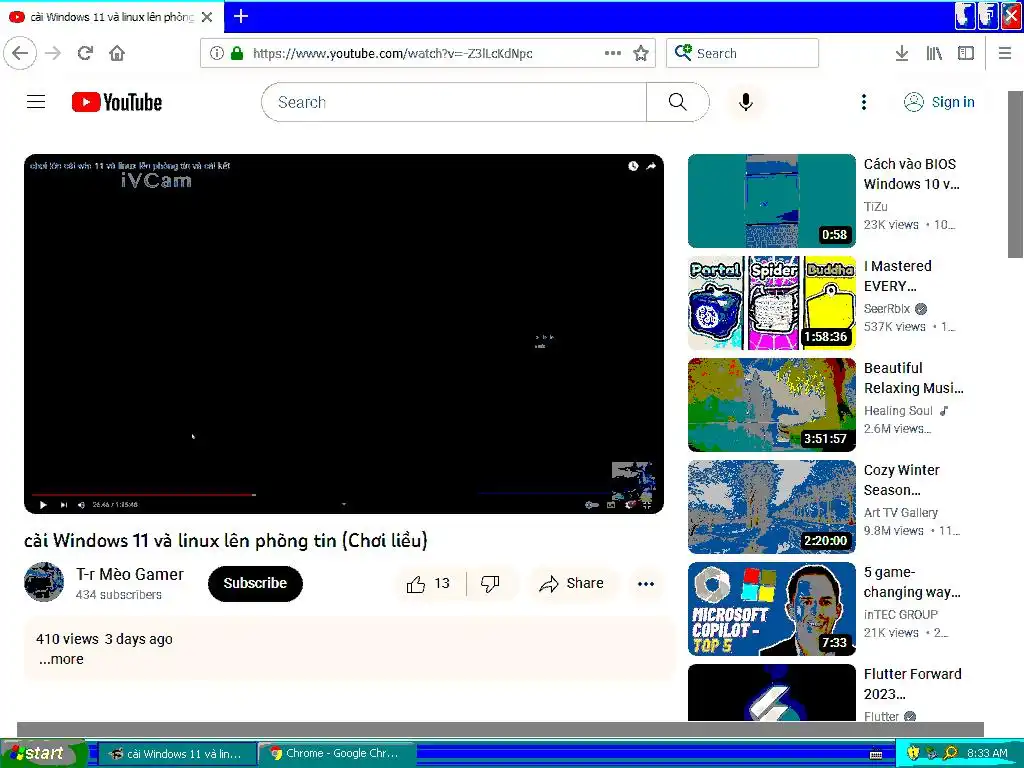Click the page vertical scrollbar

[x=1015, y=175]
